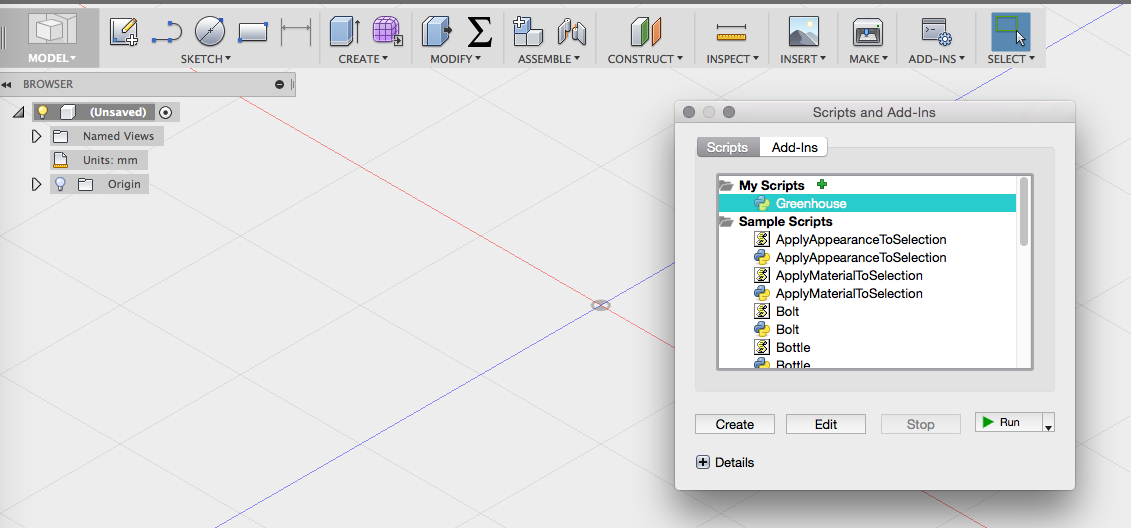The width and height of the screenshot is (1131, 528).
Task: Click the Insert image icon
Action: pyautogui.click(x=803, y=32)
